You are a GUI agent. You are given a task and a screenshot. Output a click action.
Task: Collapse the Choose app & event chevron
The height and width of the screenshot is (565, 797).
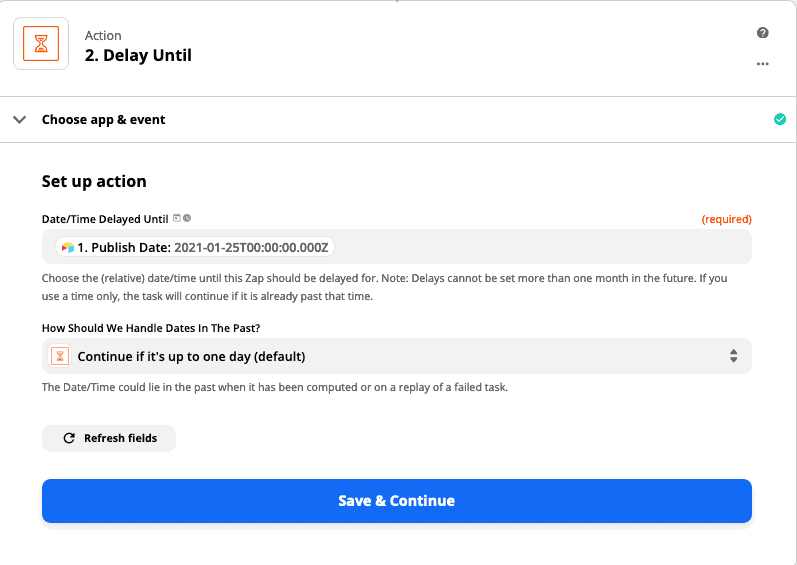tap(19, 120)
